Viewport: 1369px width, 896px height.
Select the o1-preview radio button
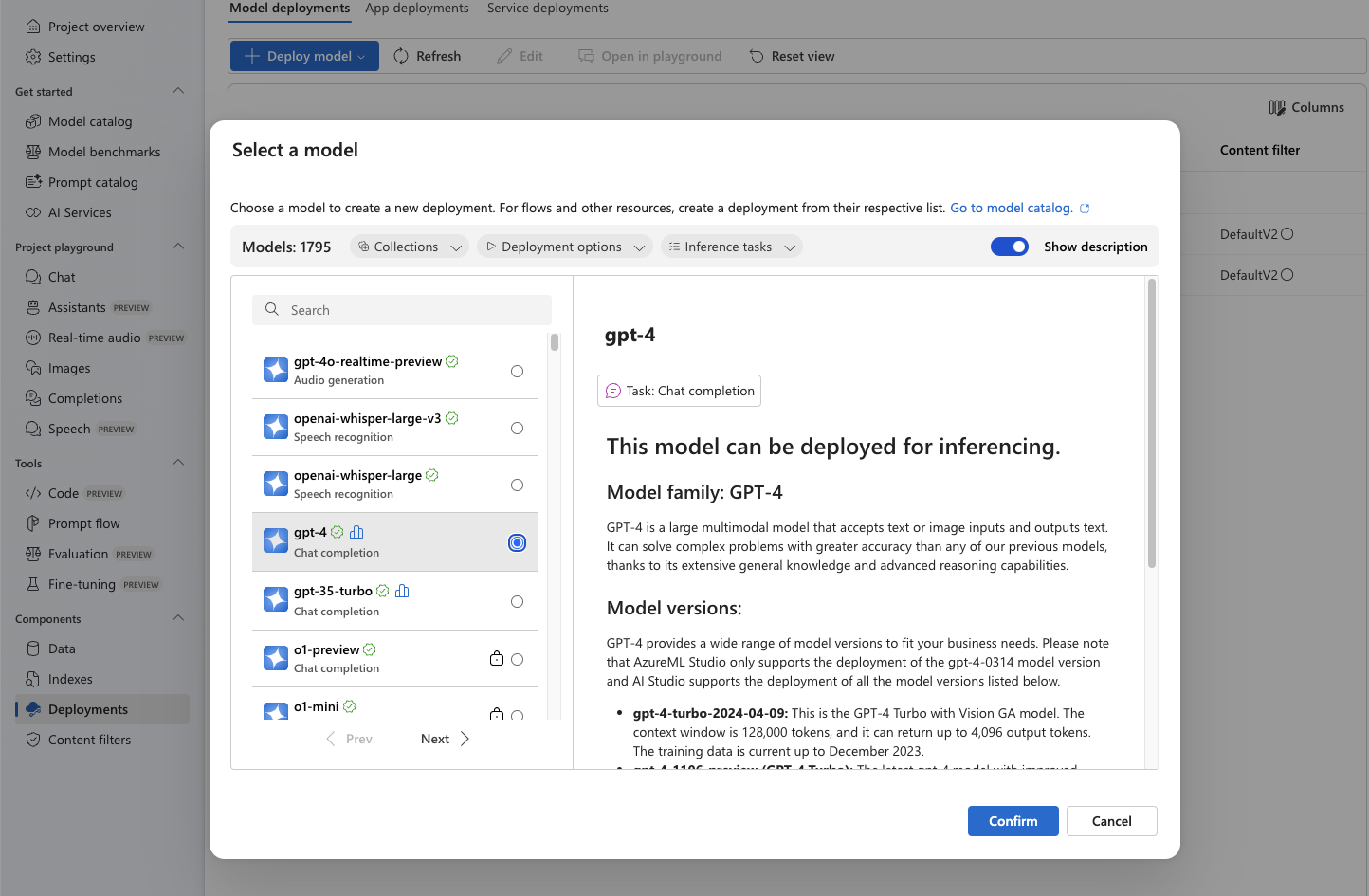(x=517, y=658)
